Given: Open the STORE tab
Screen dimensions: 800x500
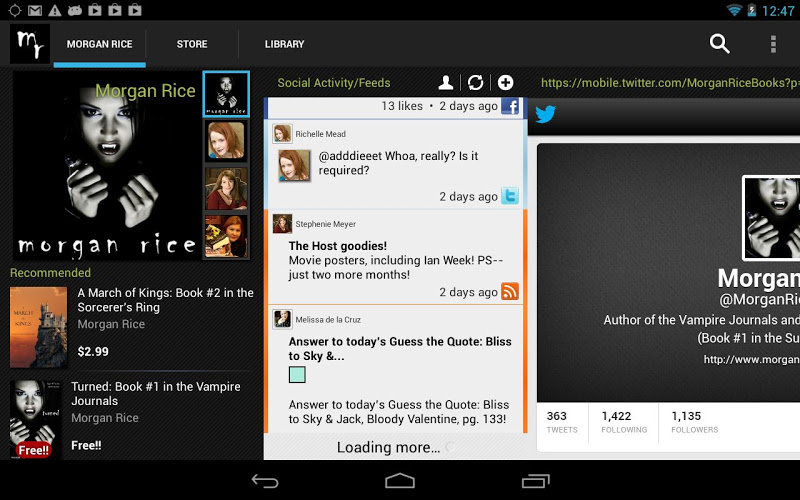Looking at the screenshot, I should (192, 44).
